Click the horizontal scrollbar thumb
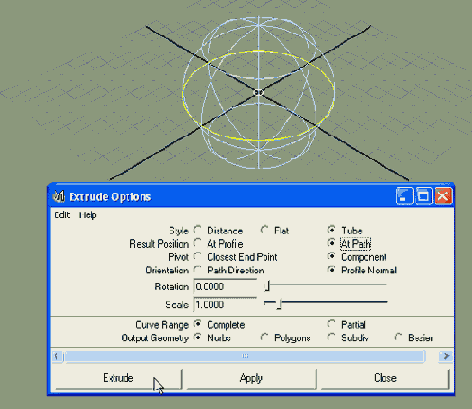The height and width of the screenshot is (409, 472). pyautogui.click(x=245, y=356)
